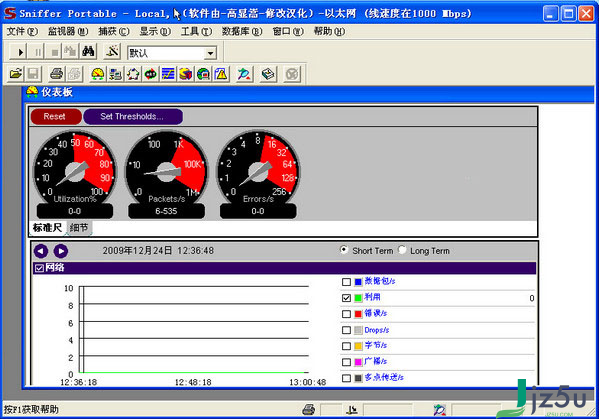Screen dimensions: 599x419
Task: Open the 监视器 (M) menu
Action: coord(68,31)
